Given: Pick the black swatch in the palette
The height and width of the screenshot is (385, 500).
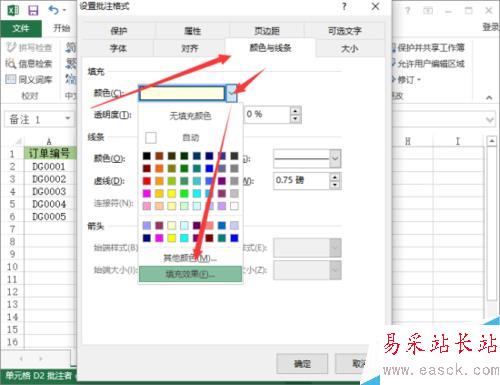Looking at the screenshot, I should [x=147, y=156].
